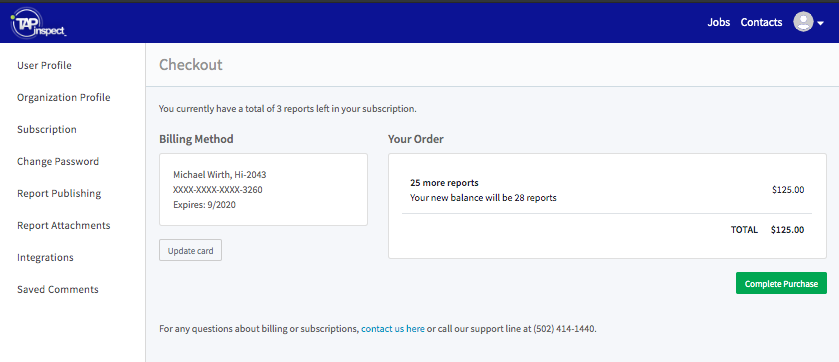Click 'Your new balance will be 28 reports'
This screenshot has height=362, width=839.
coord(483,198)
